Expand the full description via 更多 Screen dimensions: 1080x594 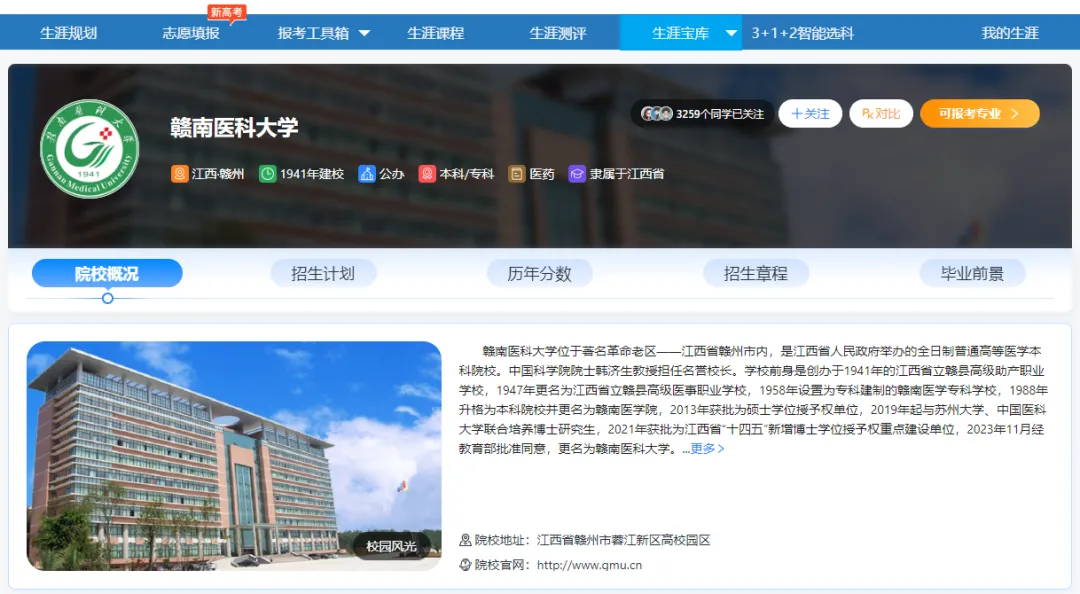(707, 449)
